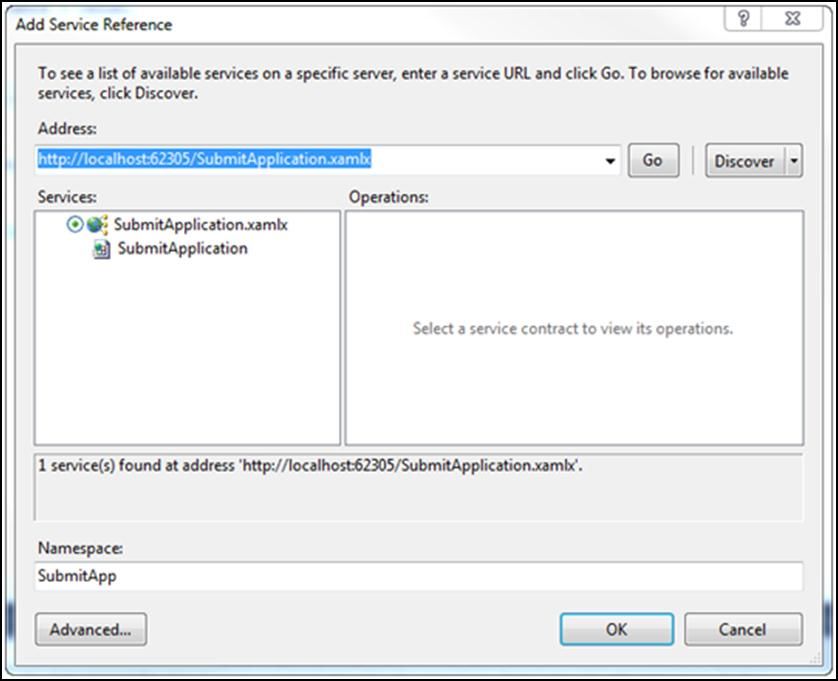Close the Add Service Reference dialog
This screenshot has height=681, width=838.
(793, 19)
